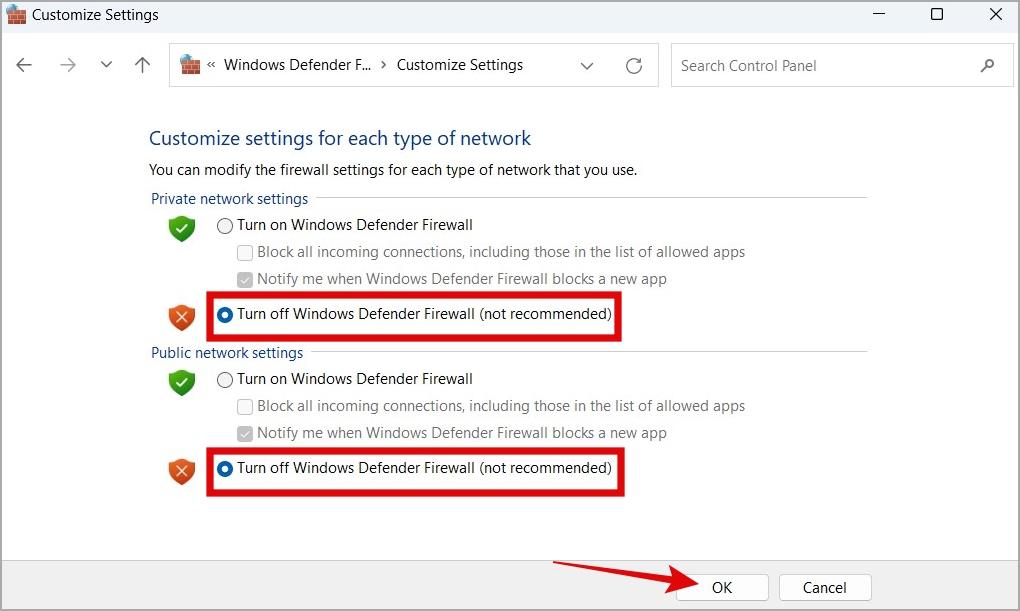1020x611 pixels.
Task: Click green shield icon under Public settings
Action: pos(182,383)
